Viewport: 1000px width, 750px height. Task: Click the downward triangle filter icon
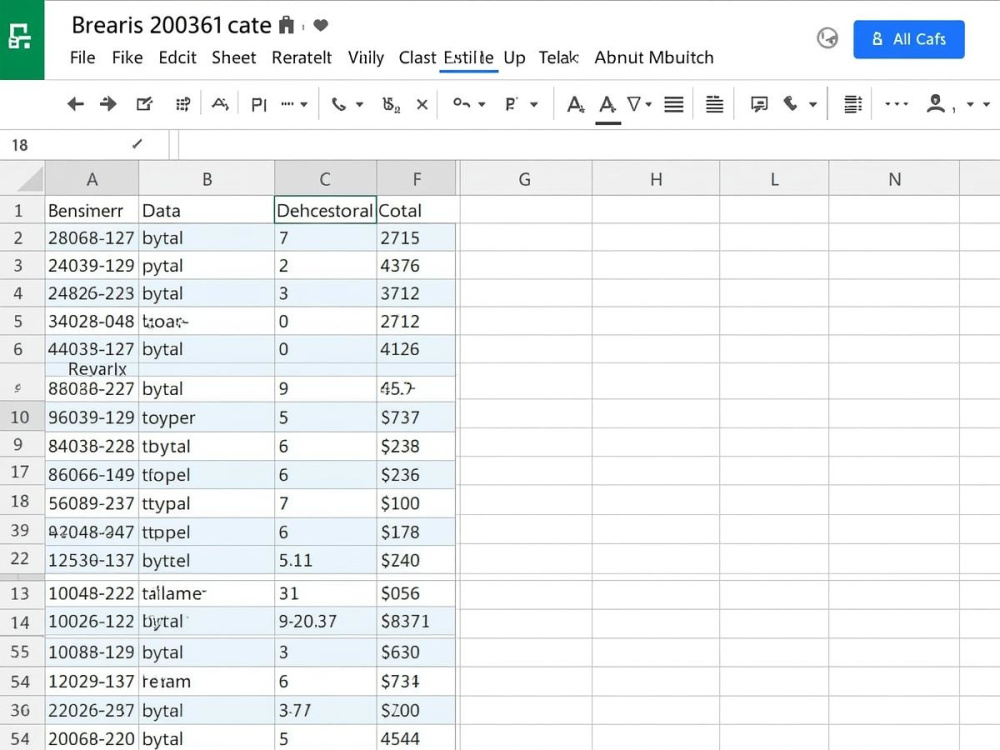point(634,104)
